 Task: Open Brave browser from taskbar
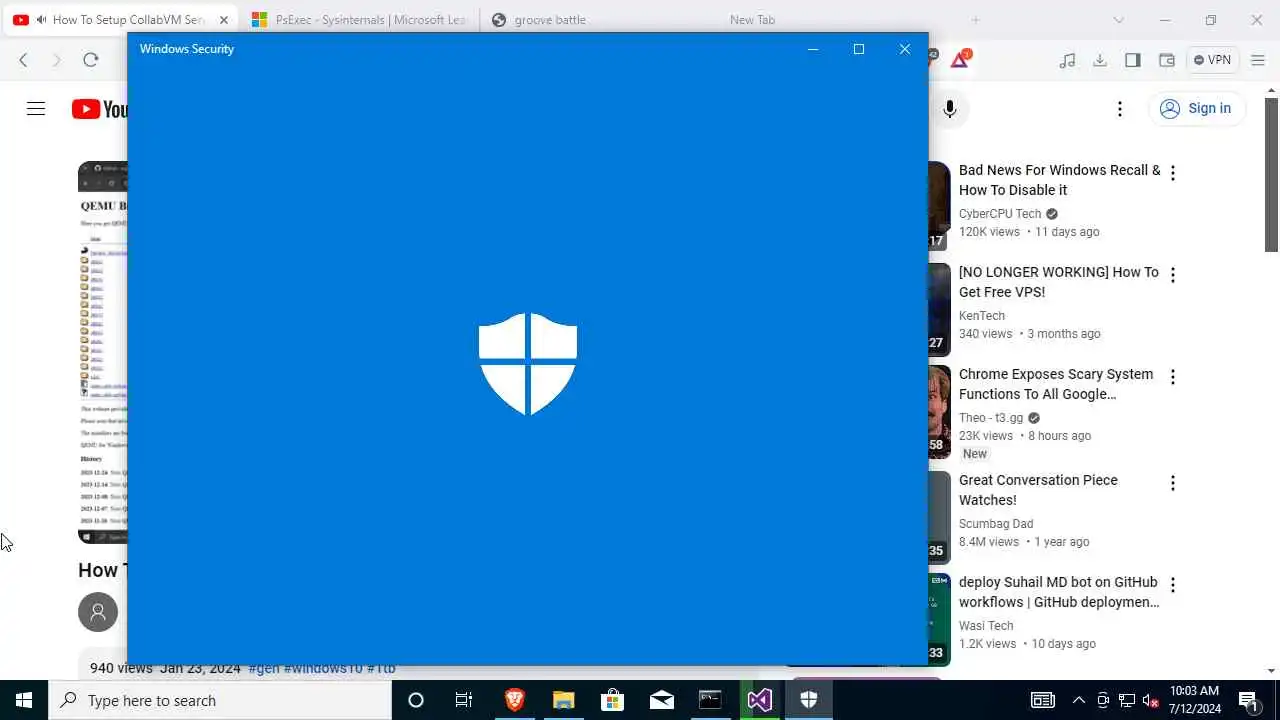514,700
